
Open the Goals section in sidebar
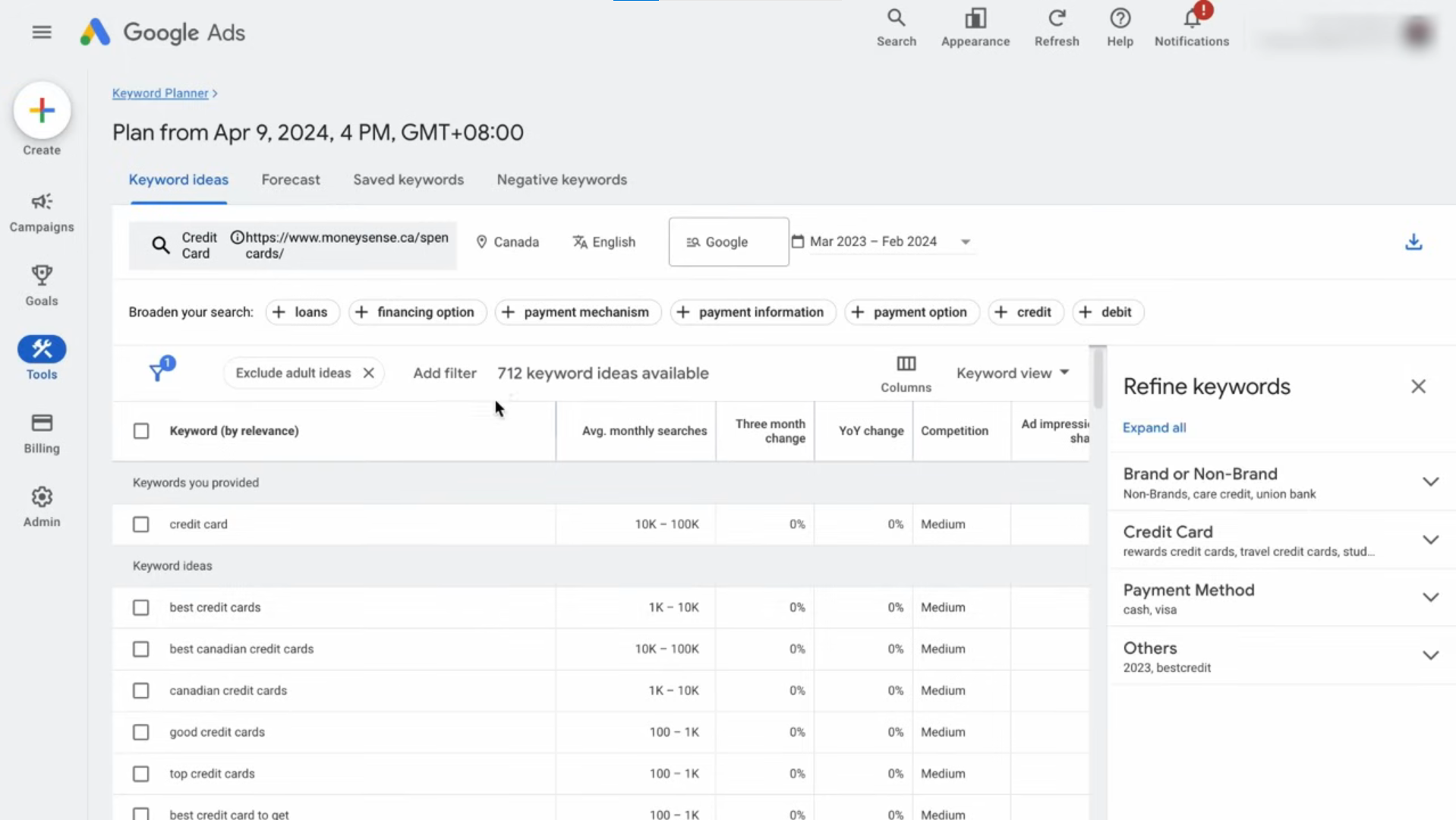(x=42, y=277)
